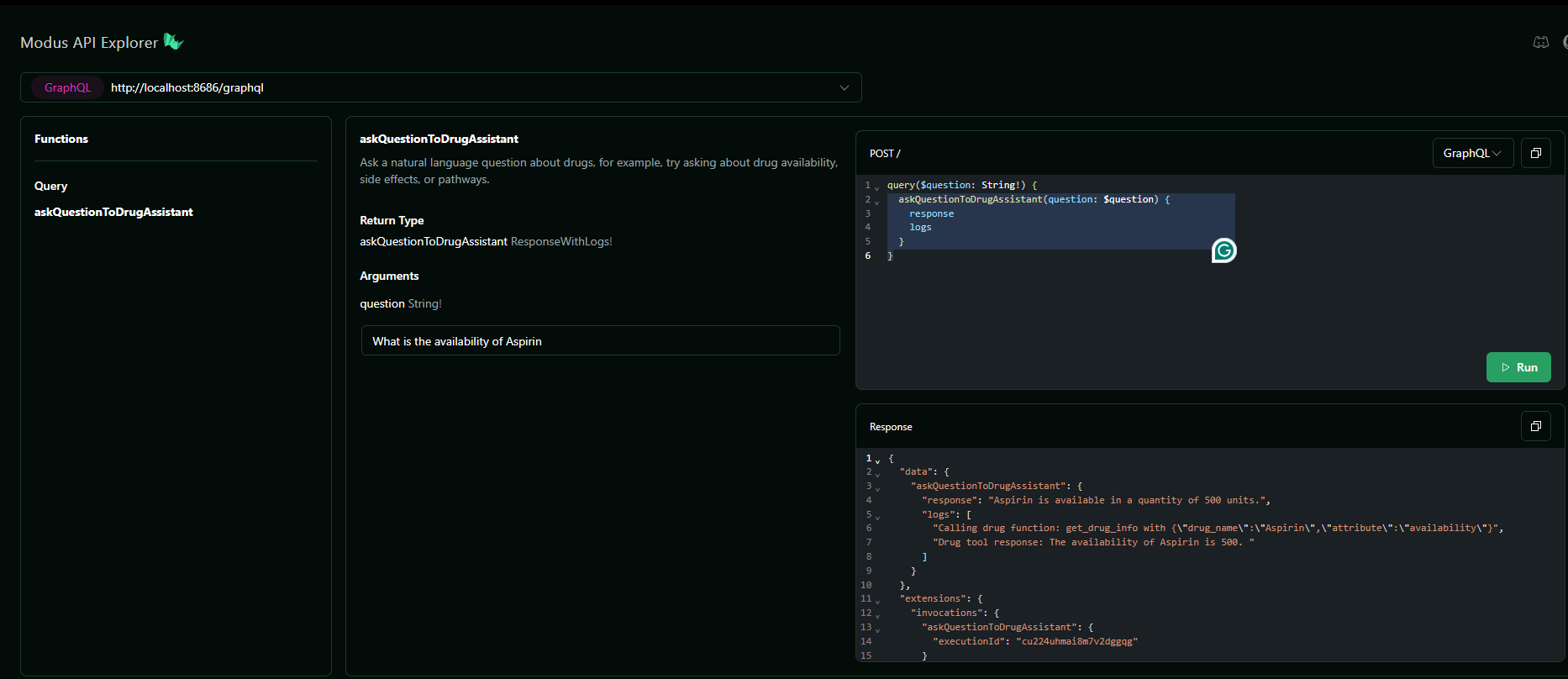Copy the request query with copy icon

(x=1535, y=153)
